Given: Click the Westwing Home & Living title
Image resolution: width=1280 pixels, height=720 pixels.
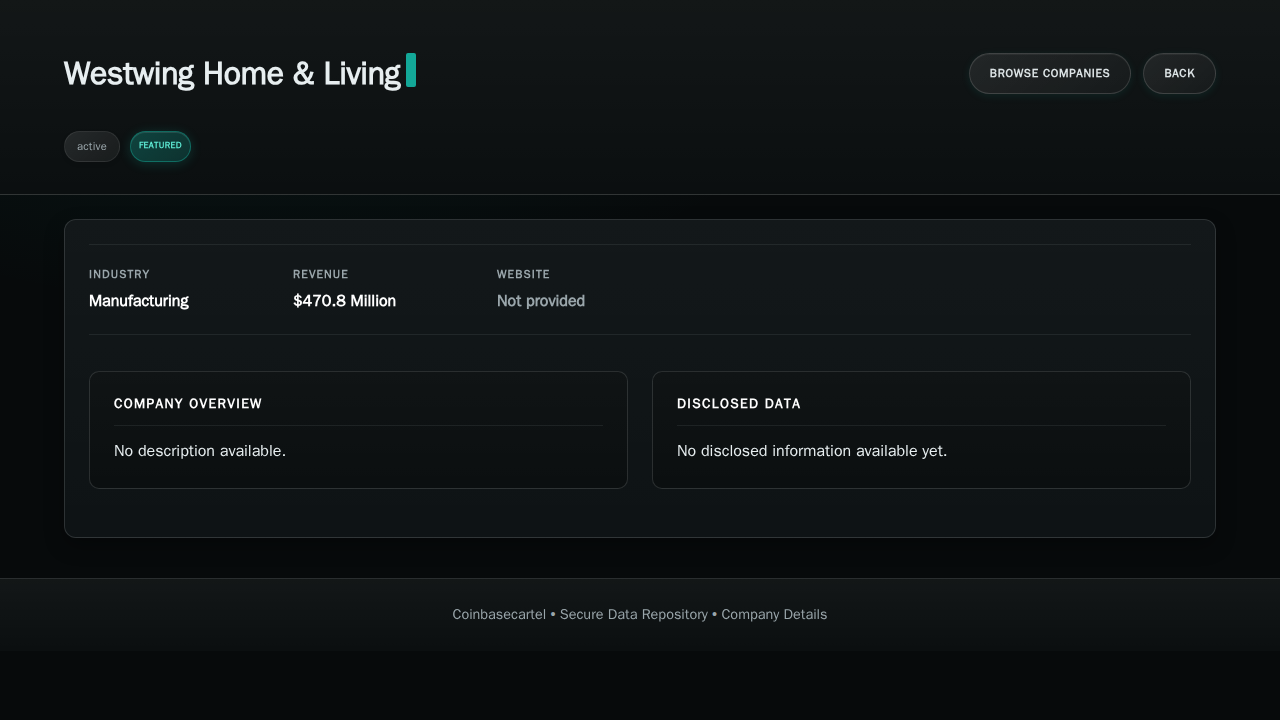Looking at the screenshot, I should pos(232,73).
